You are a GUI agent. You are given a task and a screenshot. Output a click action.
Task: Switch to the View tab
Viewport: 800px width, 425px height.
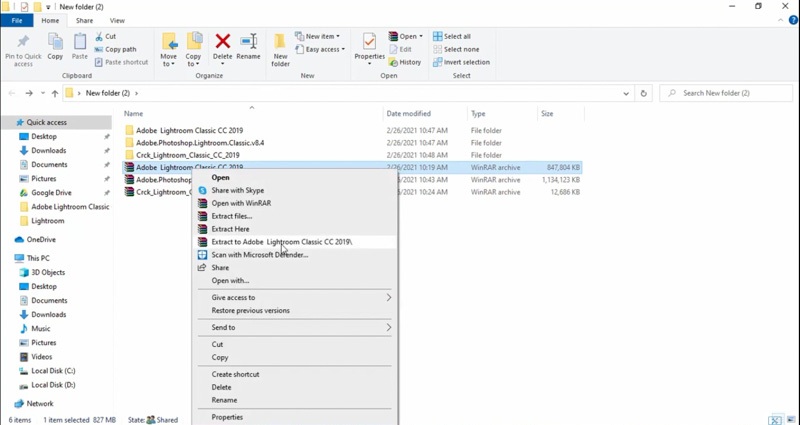click(117, 21)
